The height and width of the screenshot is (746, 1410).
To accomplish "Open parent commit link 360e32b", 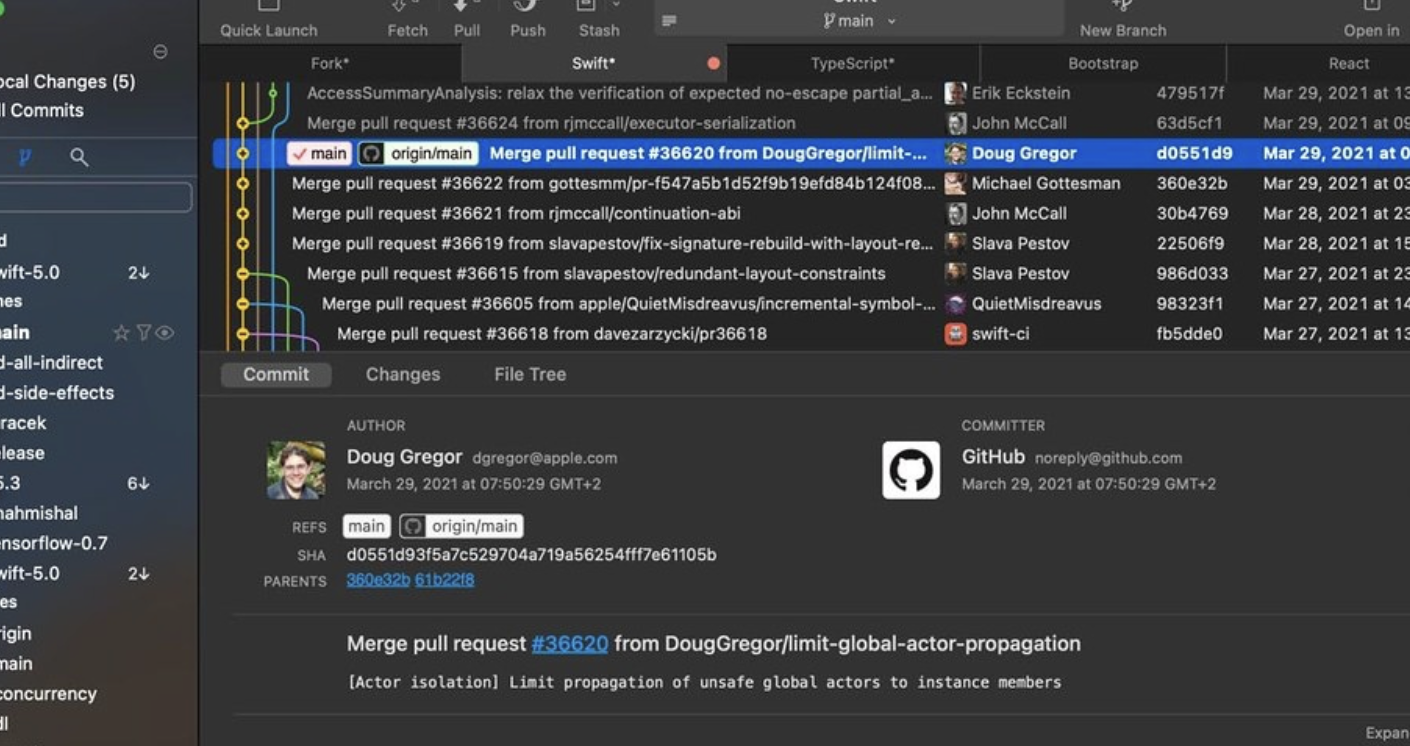I will coord(376,577).
